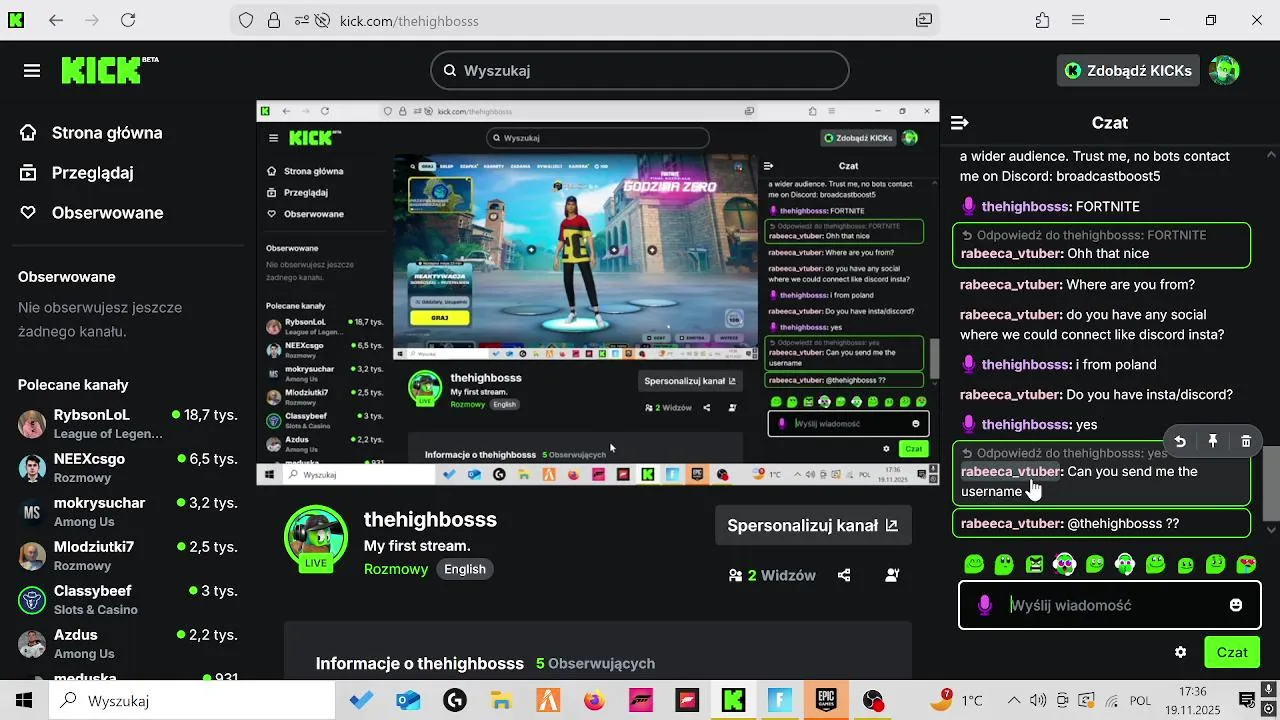Open Rozmowy category link
1280x720 pixels.
point(396,569)
